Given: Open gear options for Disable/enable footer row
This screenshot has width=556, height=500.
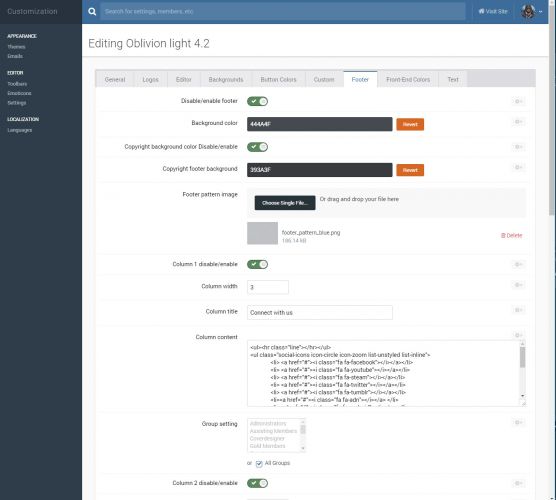Looking at the screenshot, I should click(518, 101).
